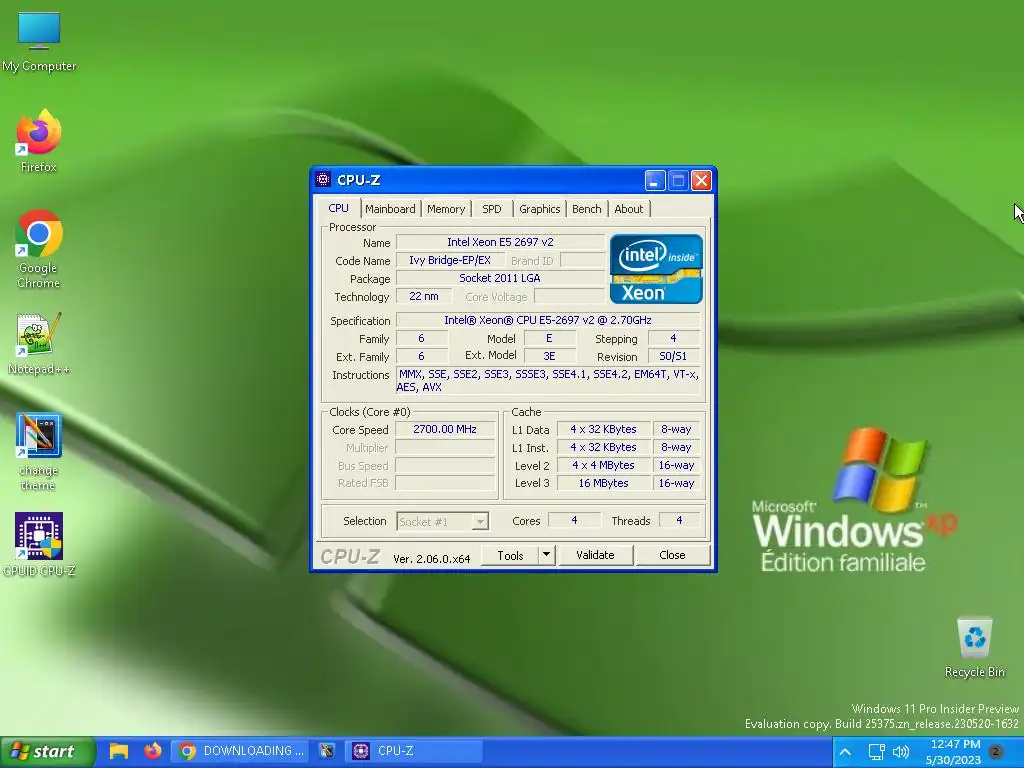Image resolution: width=1024 pixels, height=768 pixels.
Task: Open CPUID CPU-Z desktop shortcut
Action: point(39,544)
